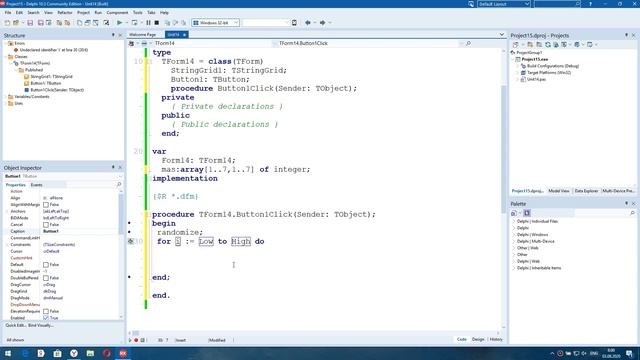Viewport: 640px width, 360px height.
Task: Click the highlighted purple icon in the Palette toolbar
Action: coord(527,213)
